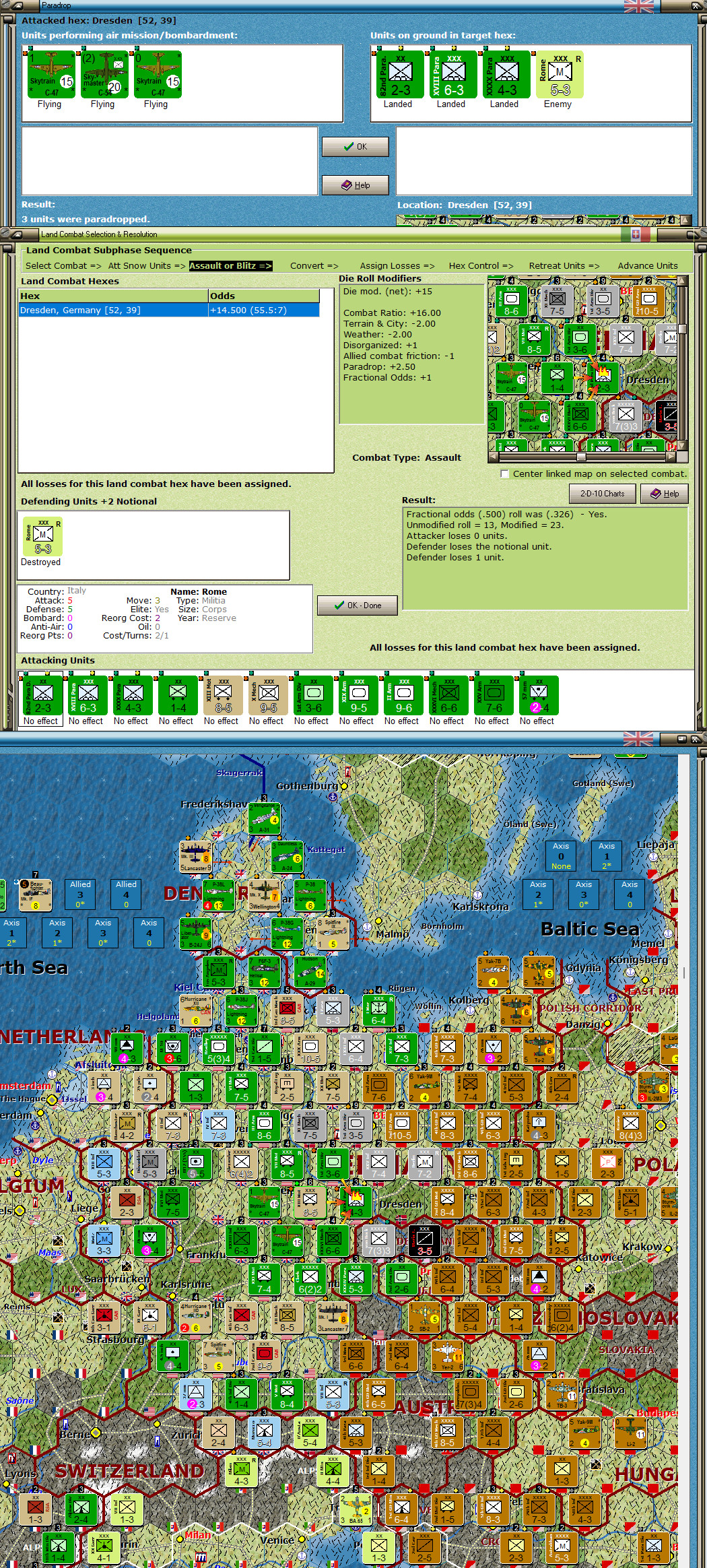Click Hudson A-29 aircraft on main map

310,973
